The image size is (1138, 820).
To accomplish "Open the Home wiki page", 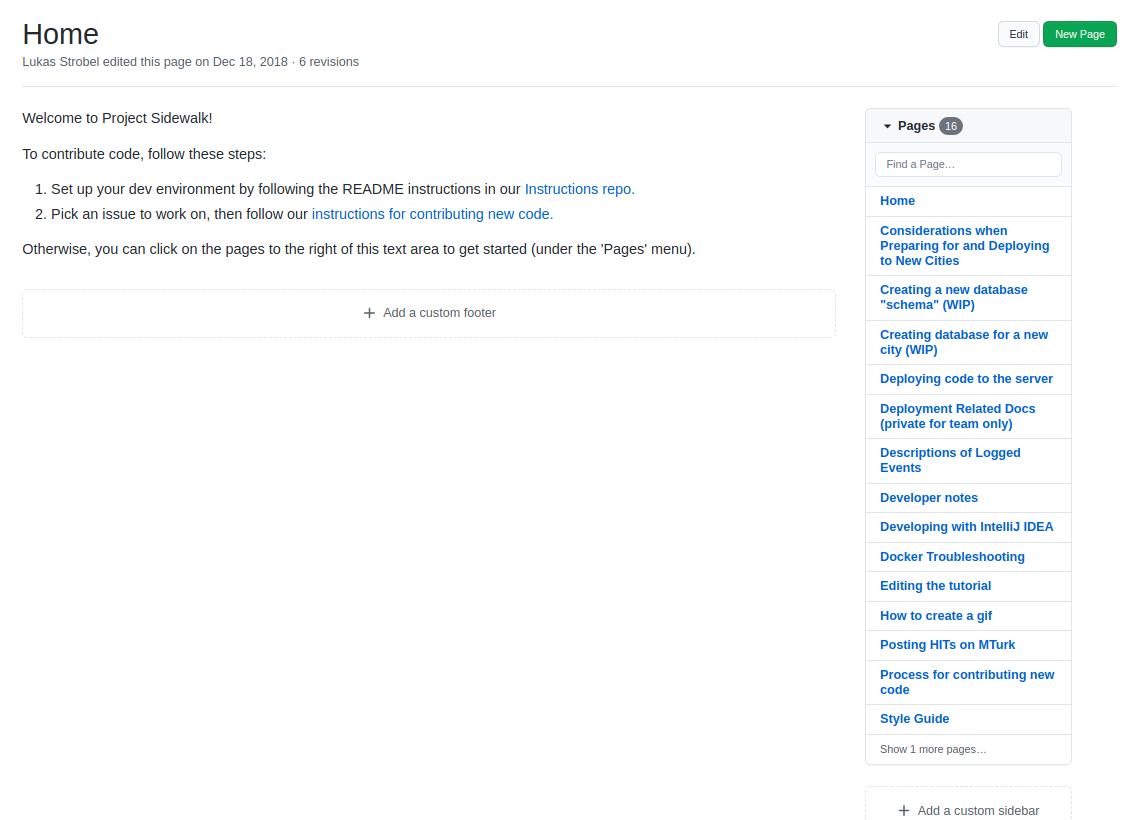I will pos(897,201).
